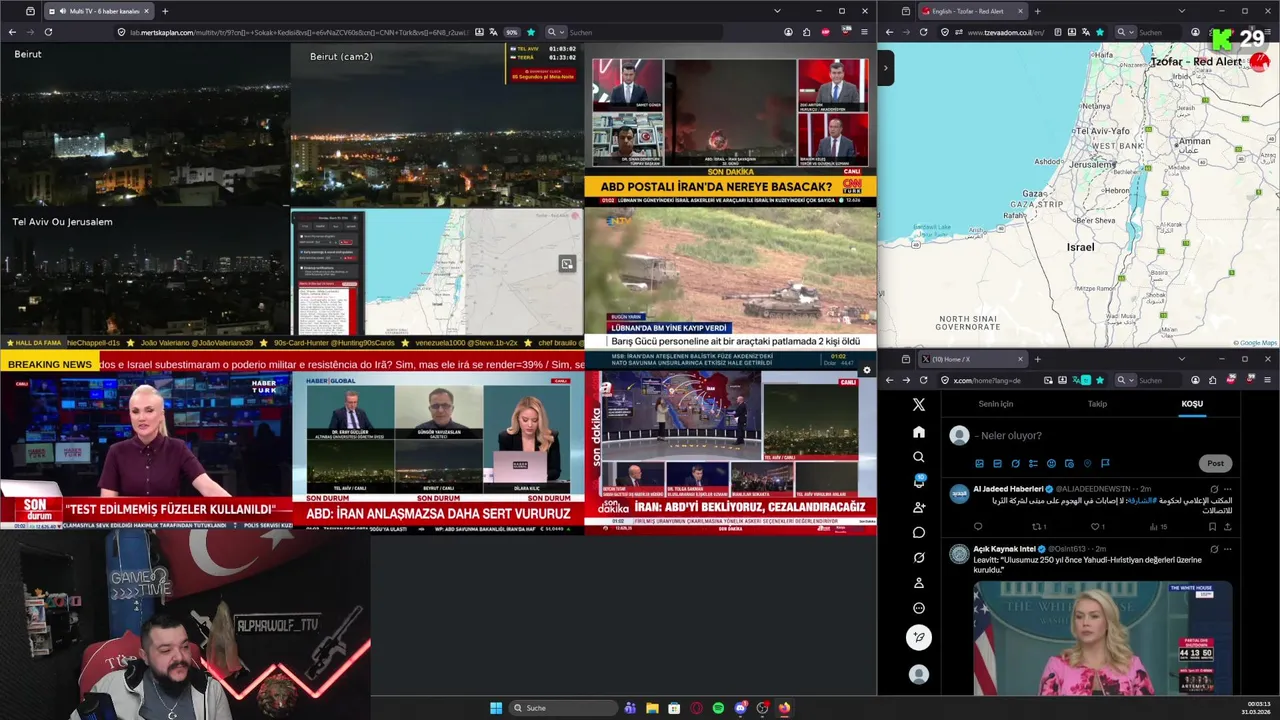Reply to Al Jadeed Haberleri post
Image resolution: width=1280 pixels, height=720 pixels.
tap(978, 527)
